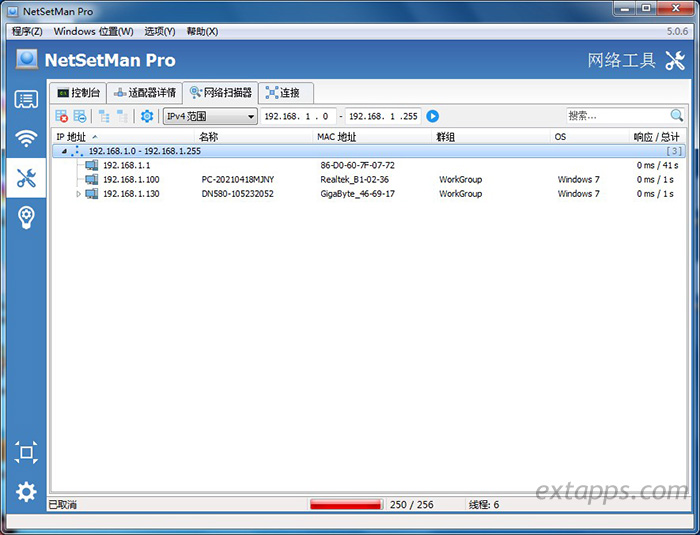Viewport: 700px width, 535px height.
Task: Click Windows 7 in the 192.168.1.130 row
Action: [x=579, y=194]
